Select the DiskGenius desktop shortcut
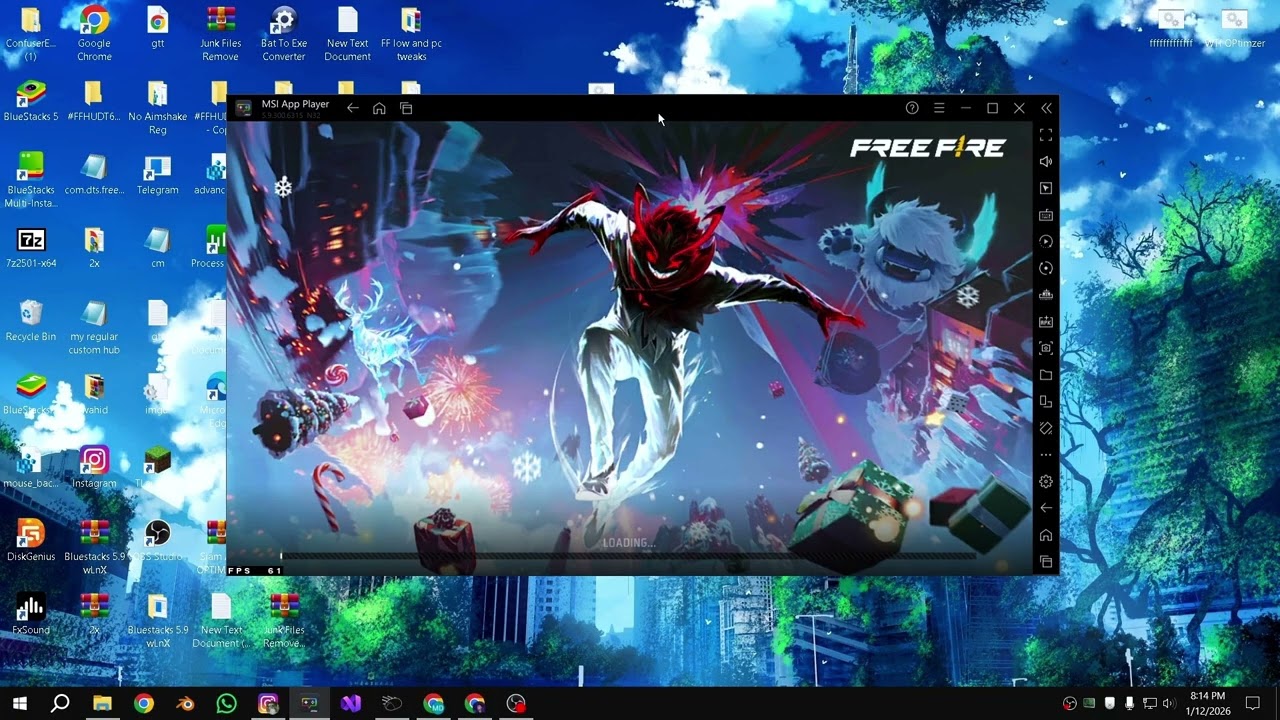This screenshot has height=720, width=1280. [x=31, y=541]
